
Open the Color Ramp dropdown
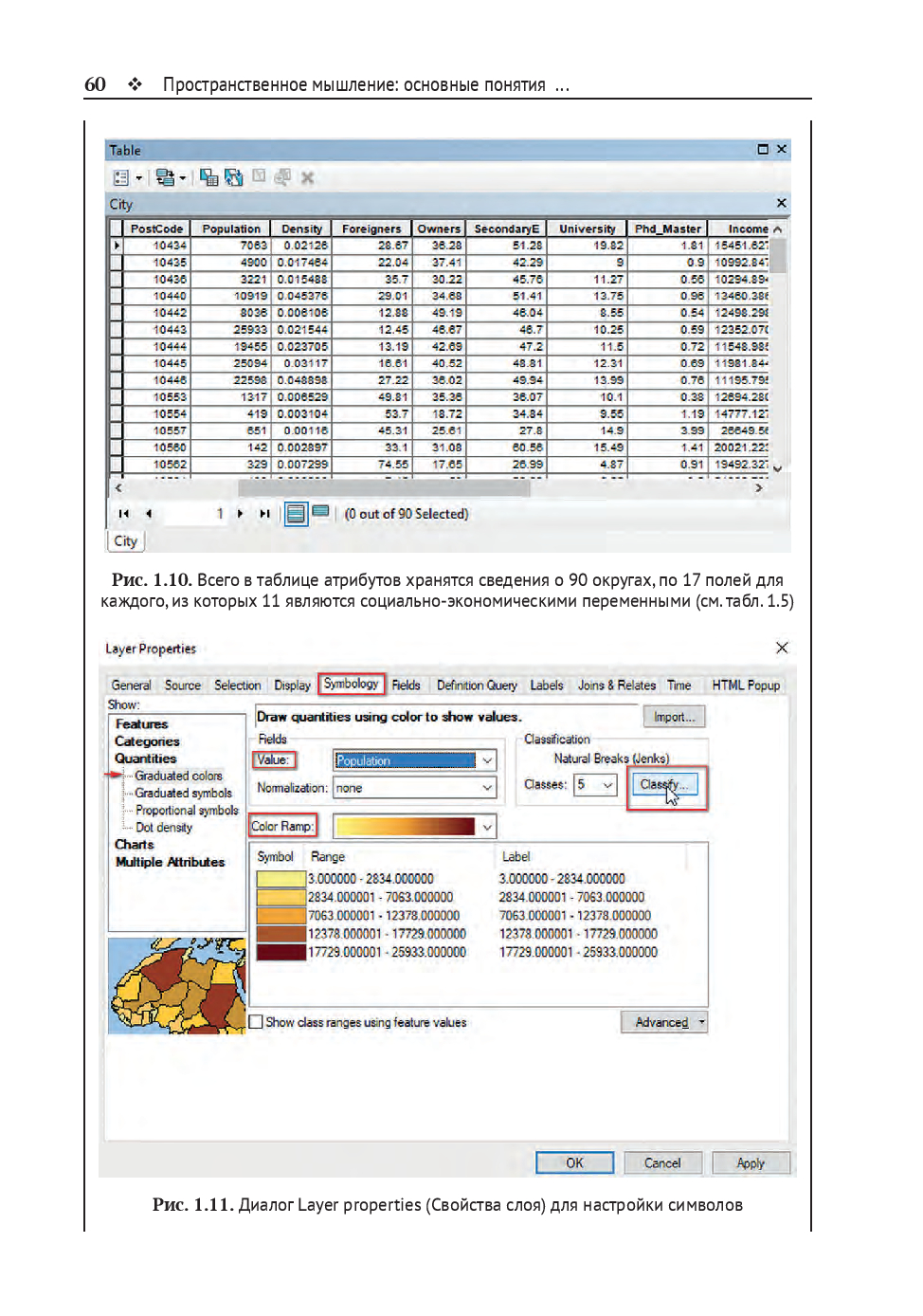pos(487,827)
